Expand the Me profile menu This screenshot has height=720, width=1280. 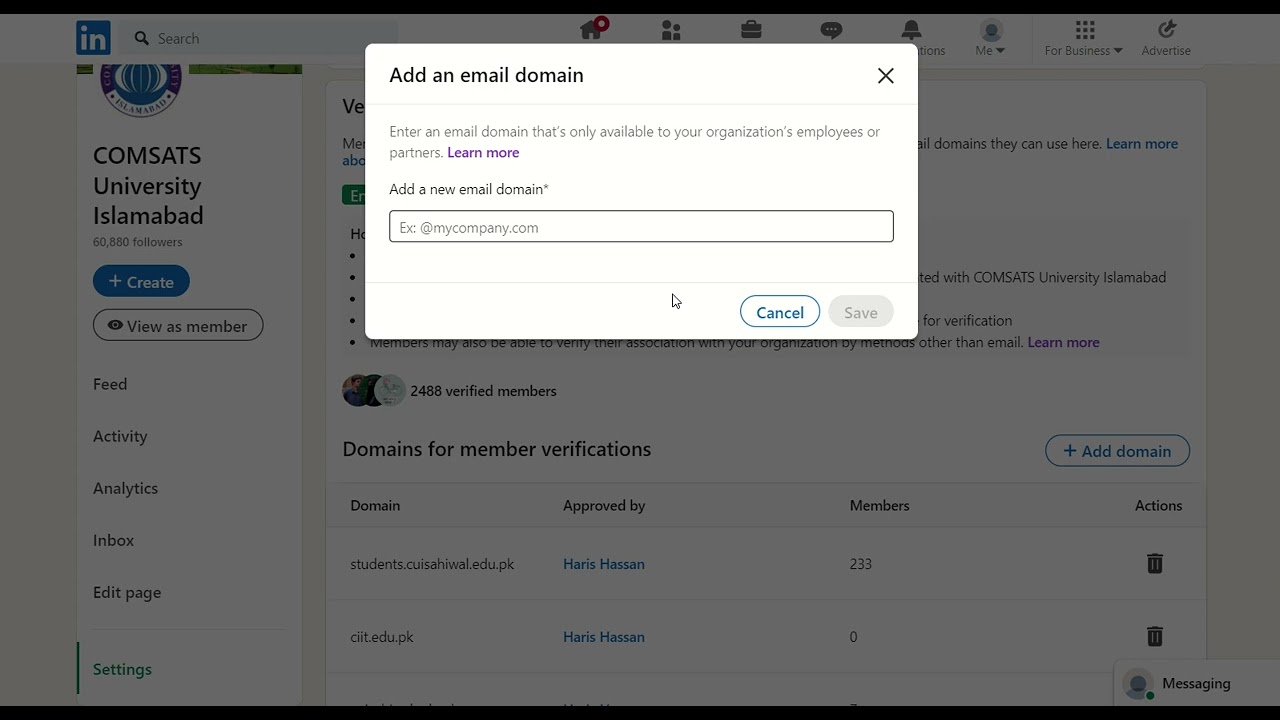pos(990,38)
